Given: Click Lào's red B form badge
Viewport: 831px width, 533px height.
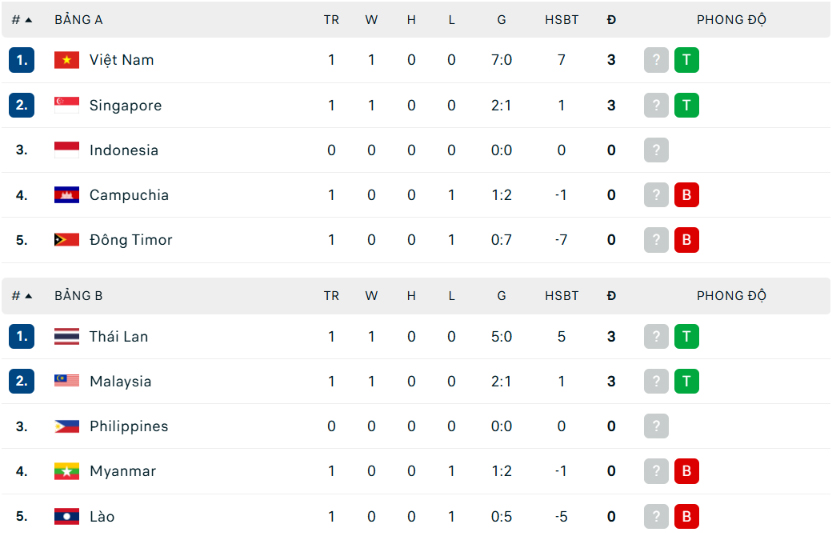Looking at the screenshot, I should [686, 517].
